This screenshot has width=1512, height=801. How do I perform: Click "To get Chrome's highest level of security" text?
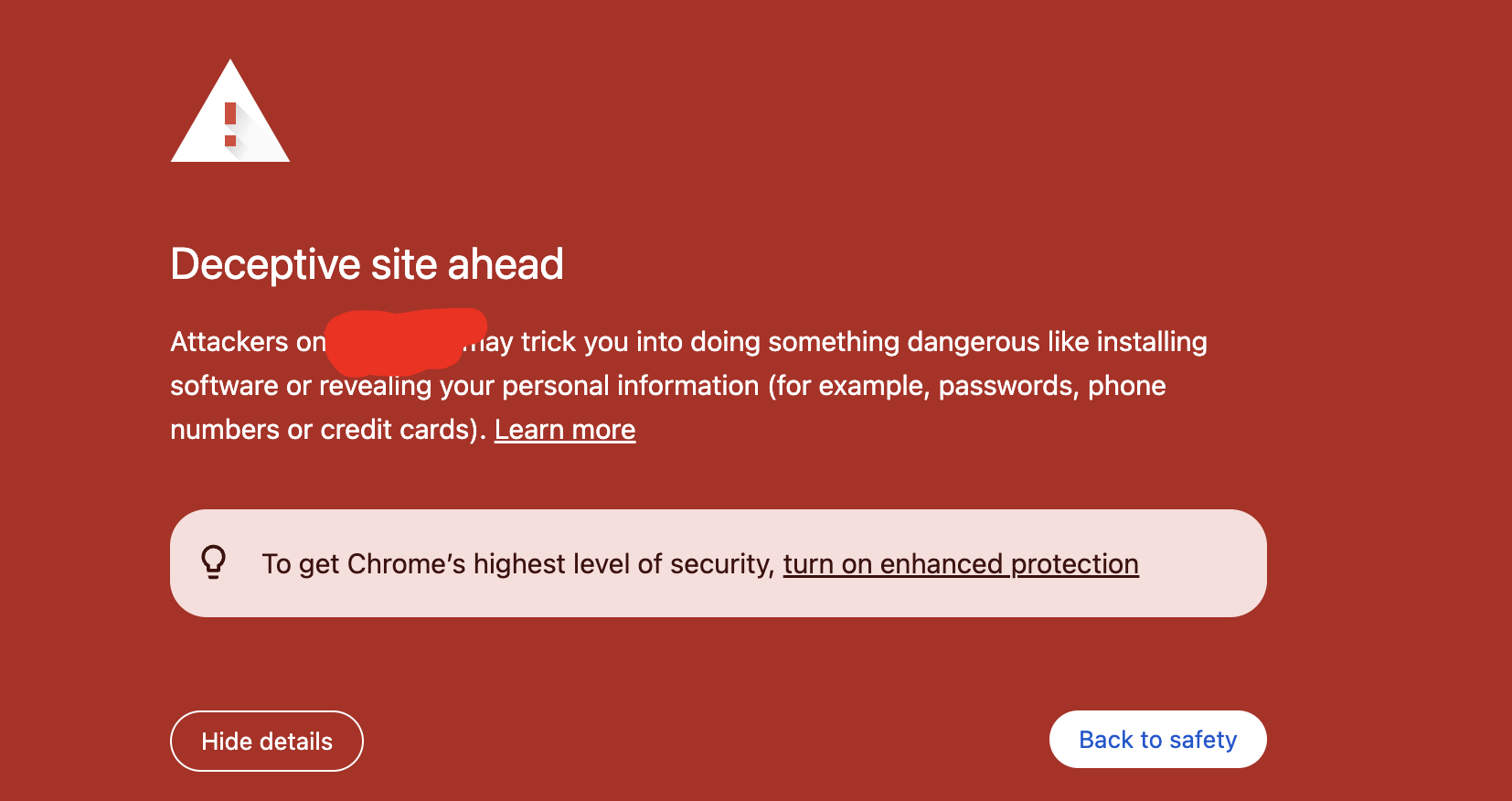click(518, 564)
